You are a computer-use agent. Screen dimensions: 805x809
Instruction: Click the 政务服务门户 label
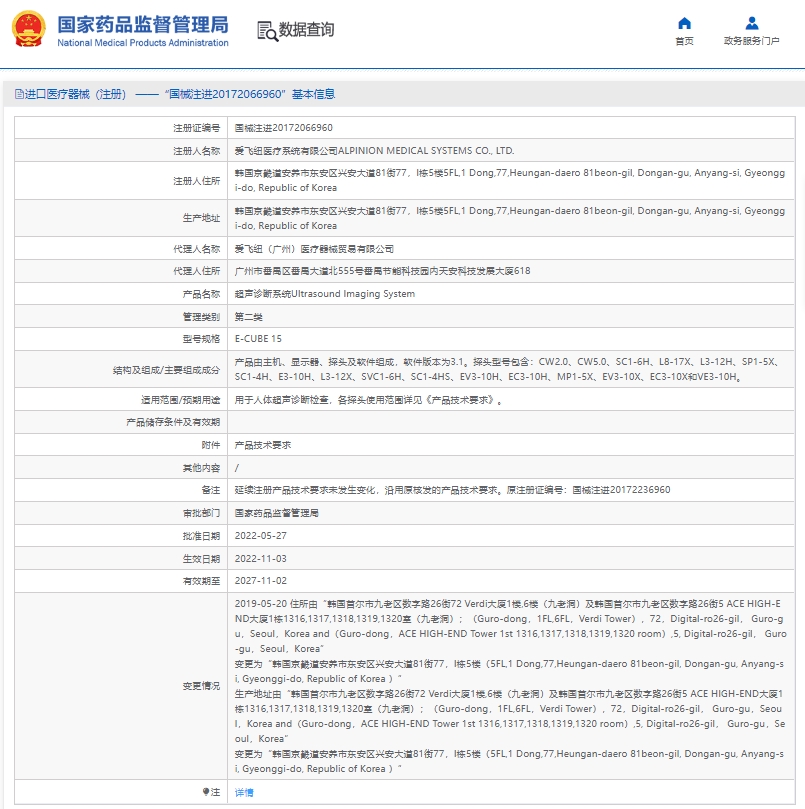point(751,41)
